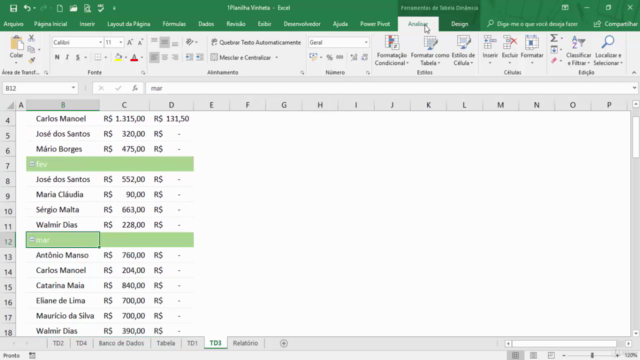
Task: Open Classificar e Filtrar menu
Action: (x=578, y=51)
